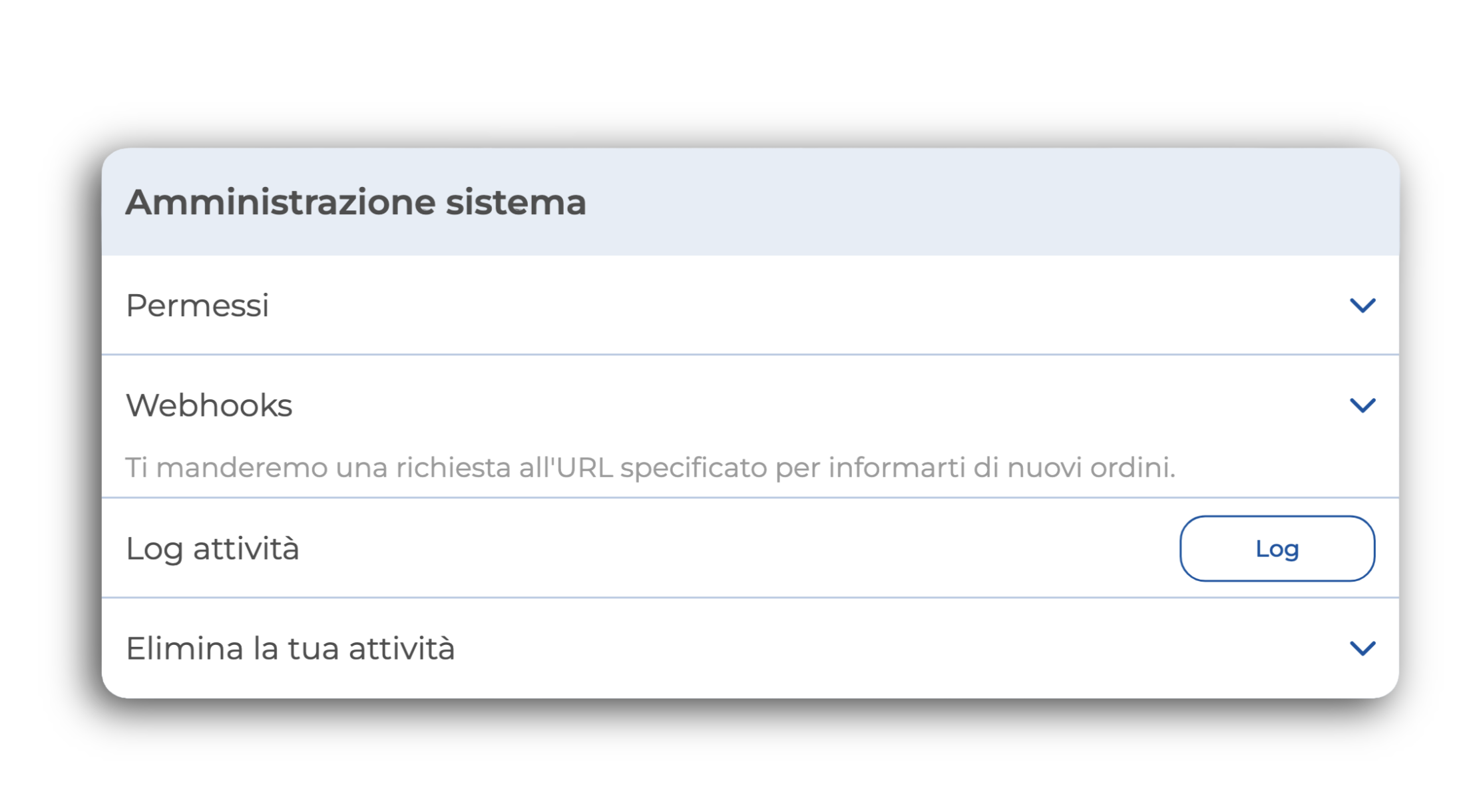Click the Elimina la tua attività label

tap(290, 648)
